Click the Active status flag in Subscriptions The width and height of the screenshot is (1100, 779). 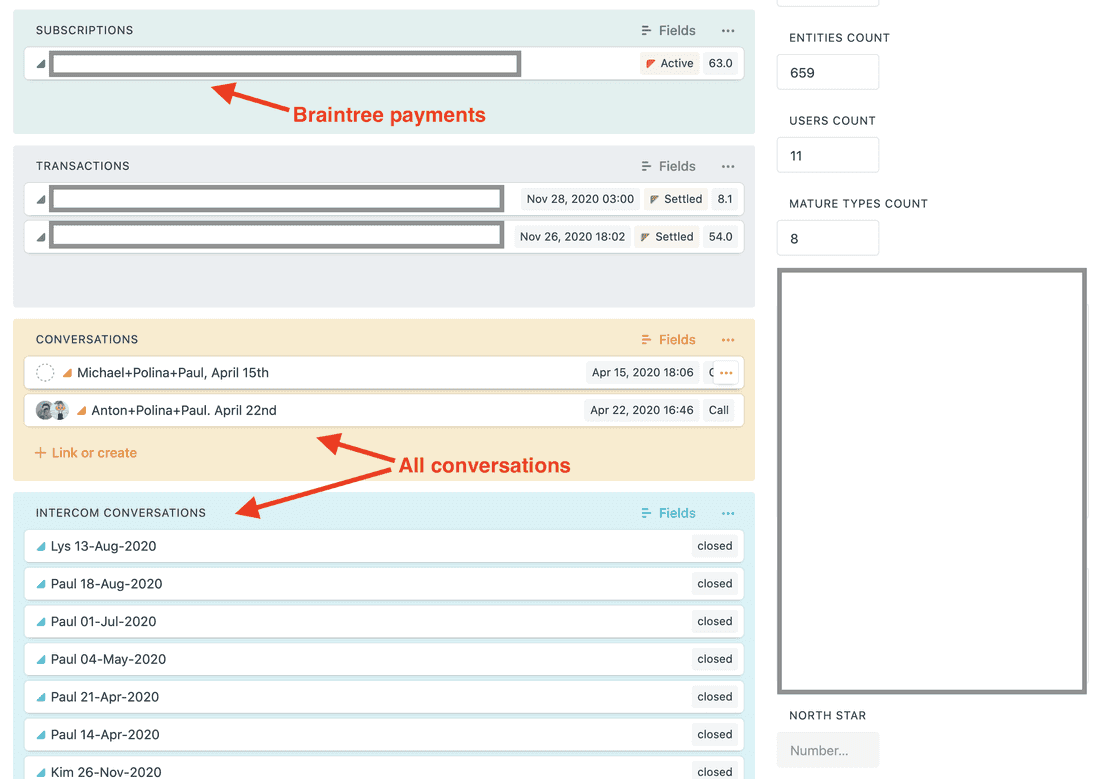(668, 62)
